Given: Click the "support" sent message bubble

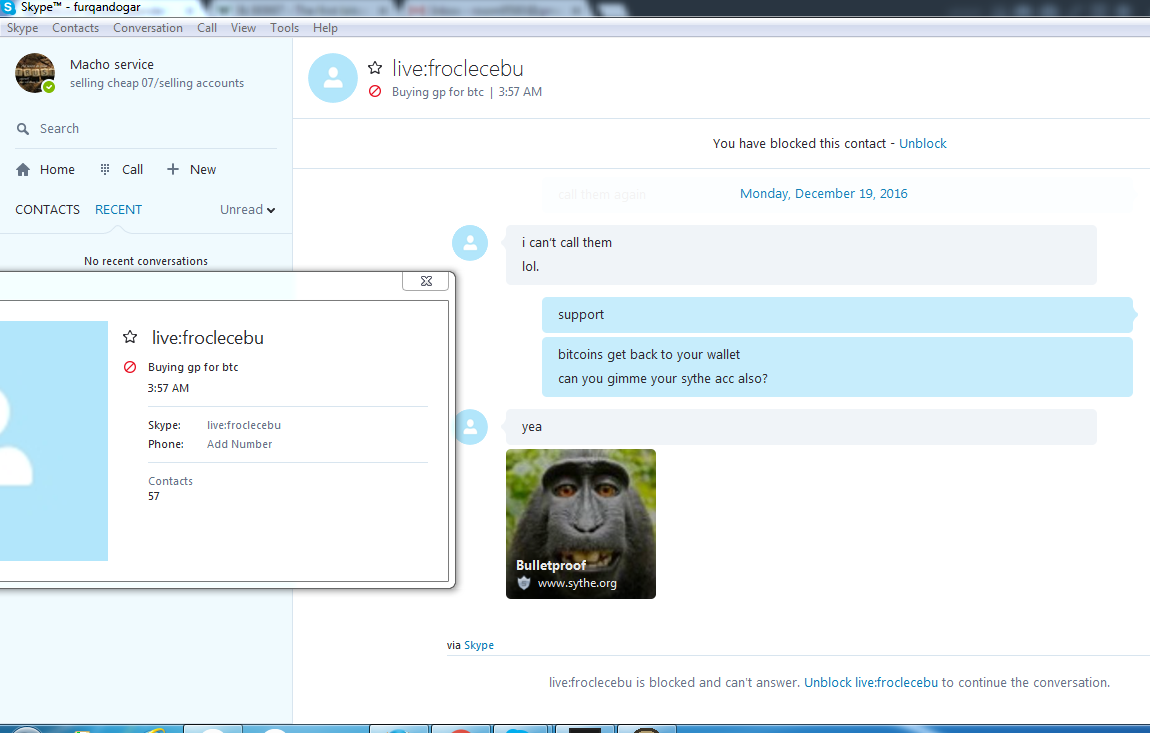Looking at the screenshot, I should pyautogui.click(x=838, y=315).
